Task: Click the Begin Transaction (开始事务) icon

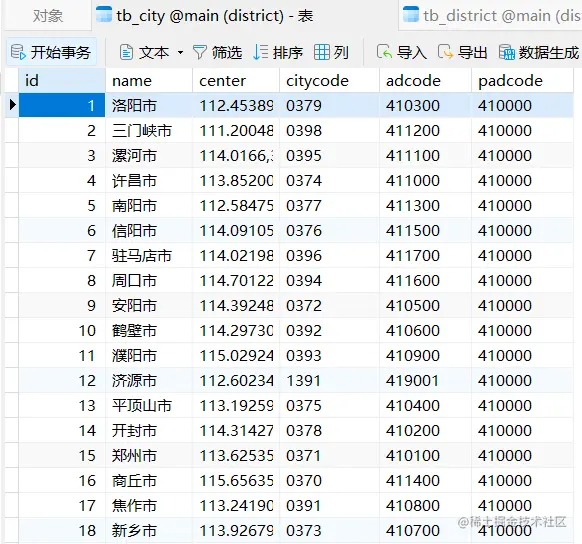Action: tap(18, 52)
